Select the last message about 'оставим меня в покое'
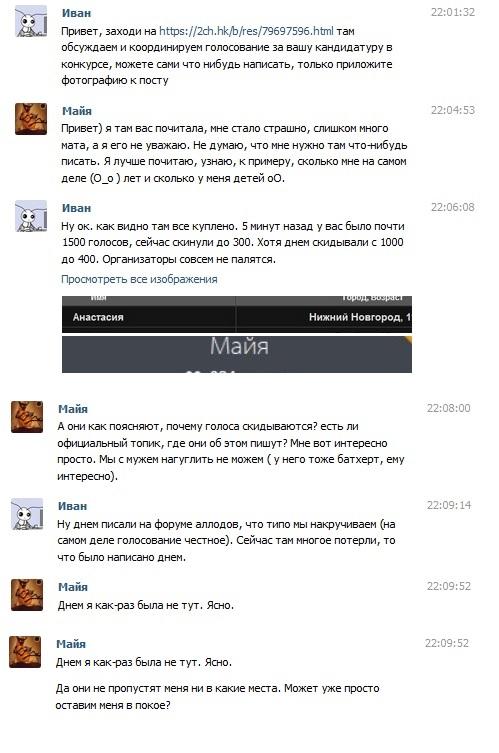 [217, 697]
